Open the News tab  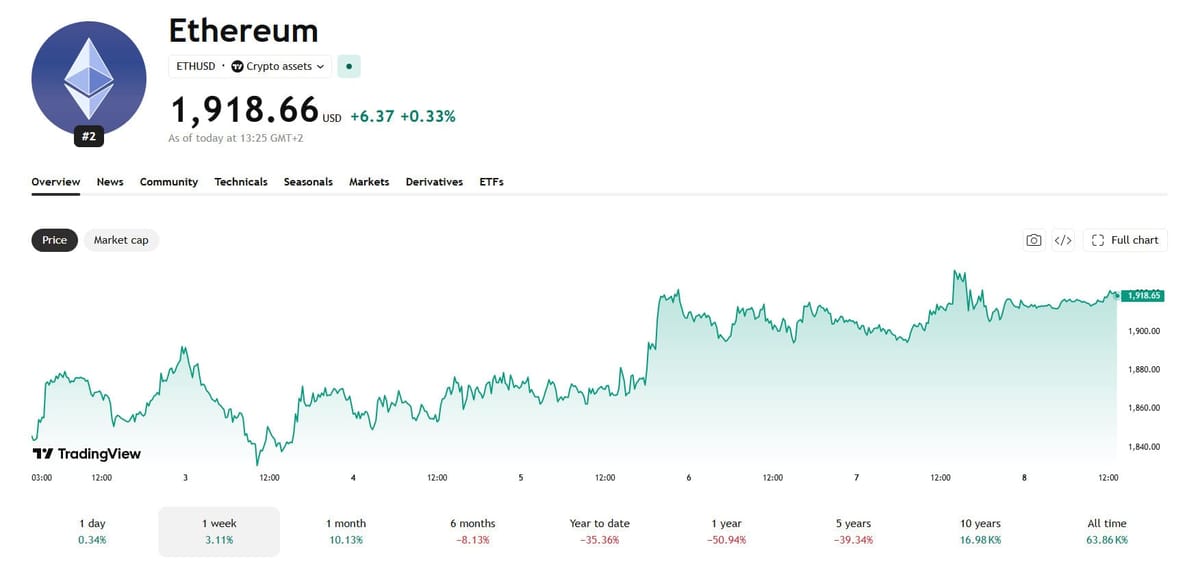(x=110, y=182)
